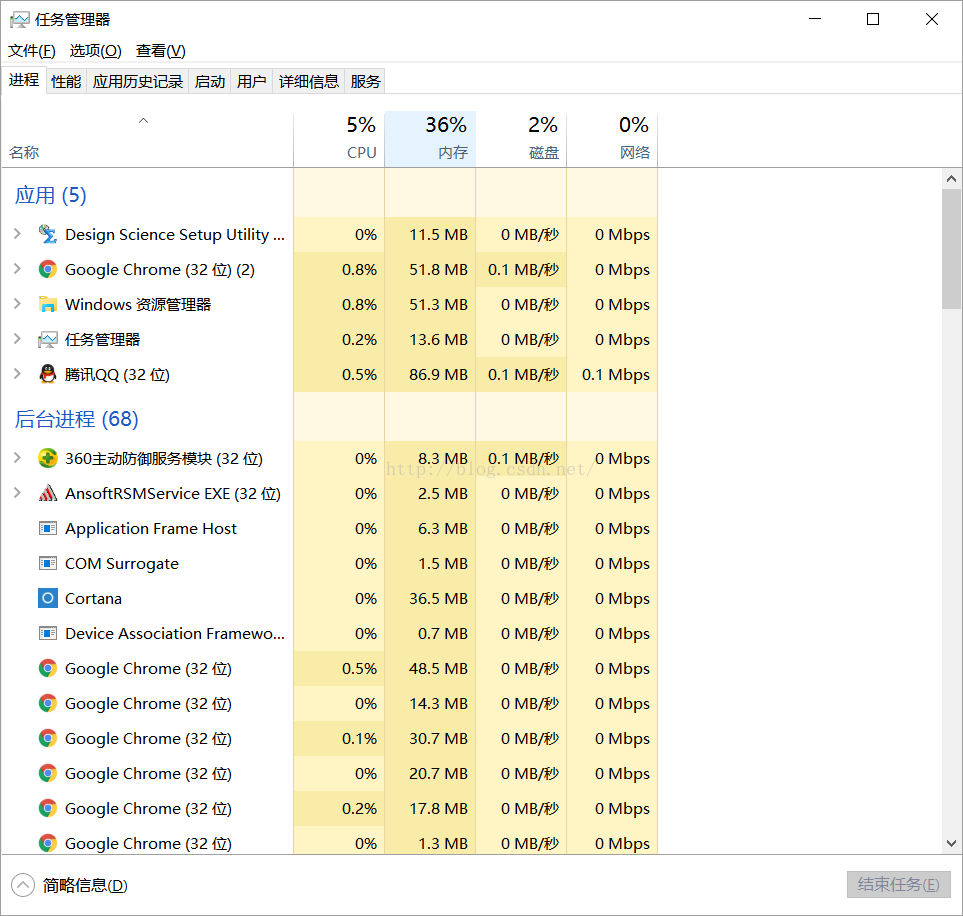963x916 pixels.
Task: Expand the 360主动防御服务模块 row
Action: click(17, 458)
